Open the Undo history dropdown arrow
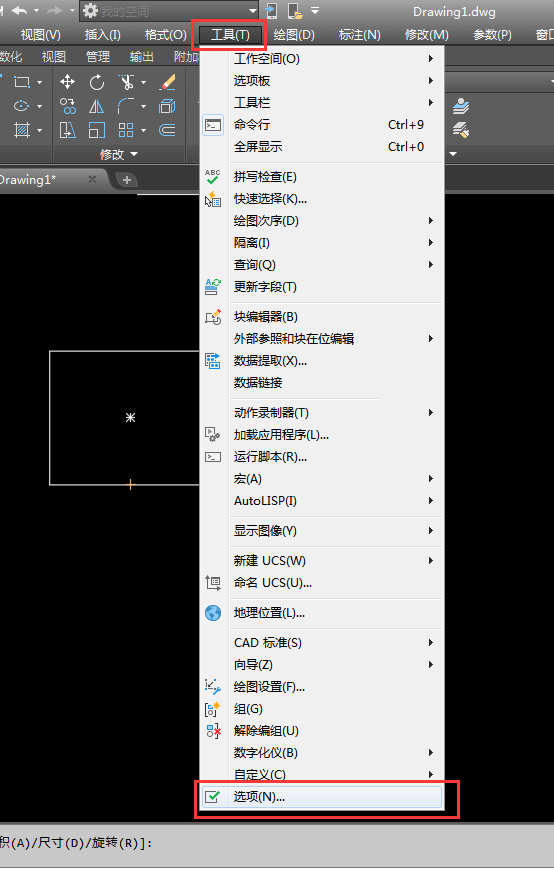Viewport: 554px width, 869px height. point(37,11)
